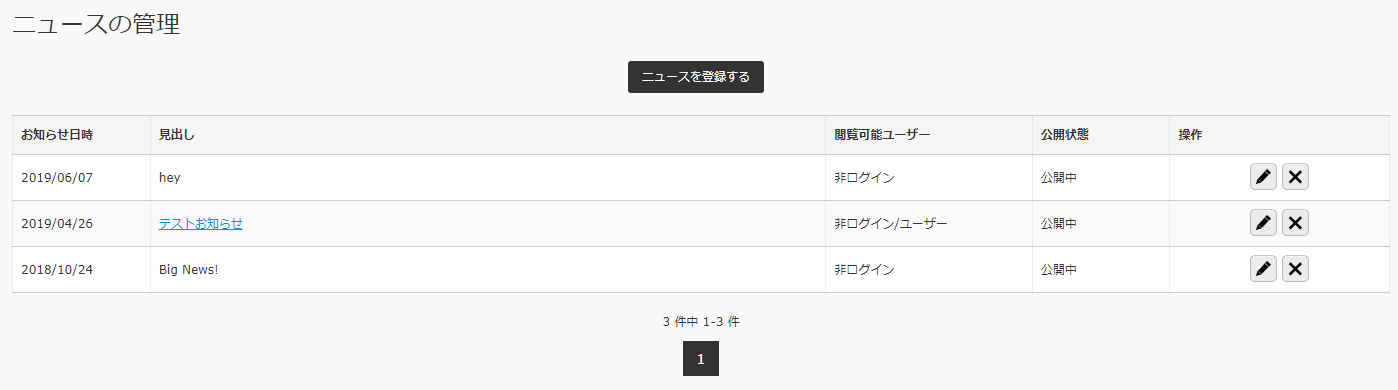Click the '3 件中 1-3 件' count text
The height and width of the screenshot is (390, 1398).
click(x=701, y=322)
